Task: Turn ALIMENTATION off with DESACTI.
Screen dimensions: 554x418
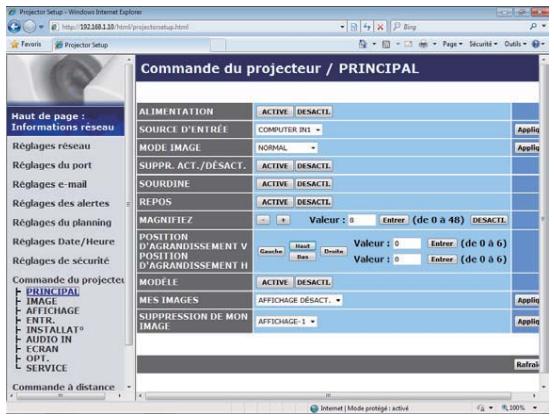Action: point(313,112)
